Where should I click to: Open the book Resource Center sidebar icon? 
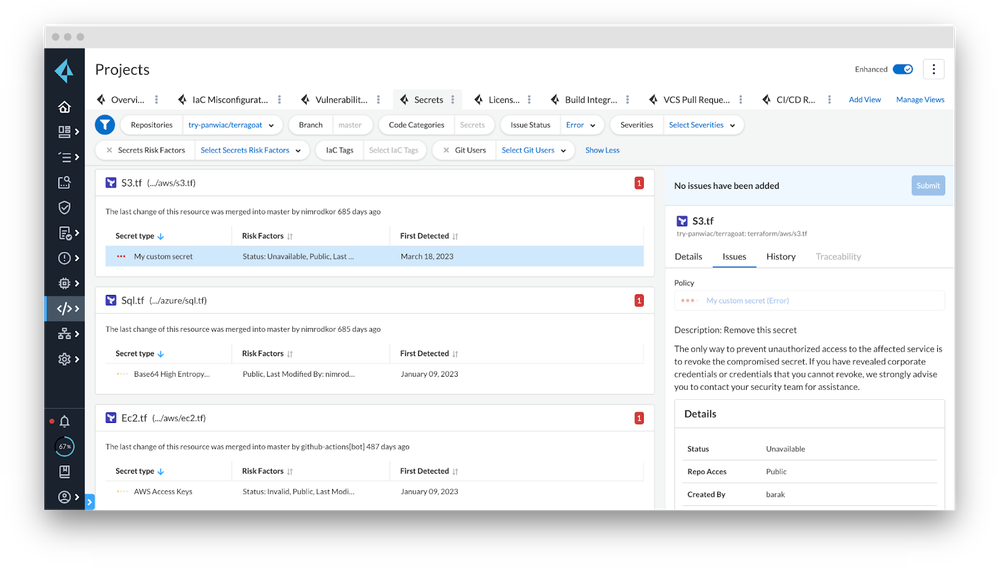(x=64, y=472)
